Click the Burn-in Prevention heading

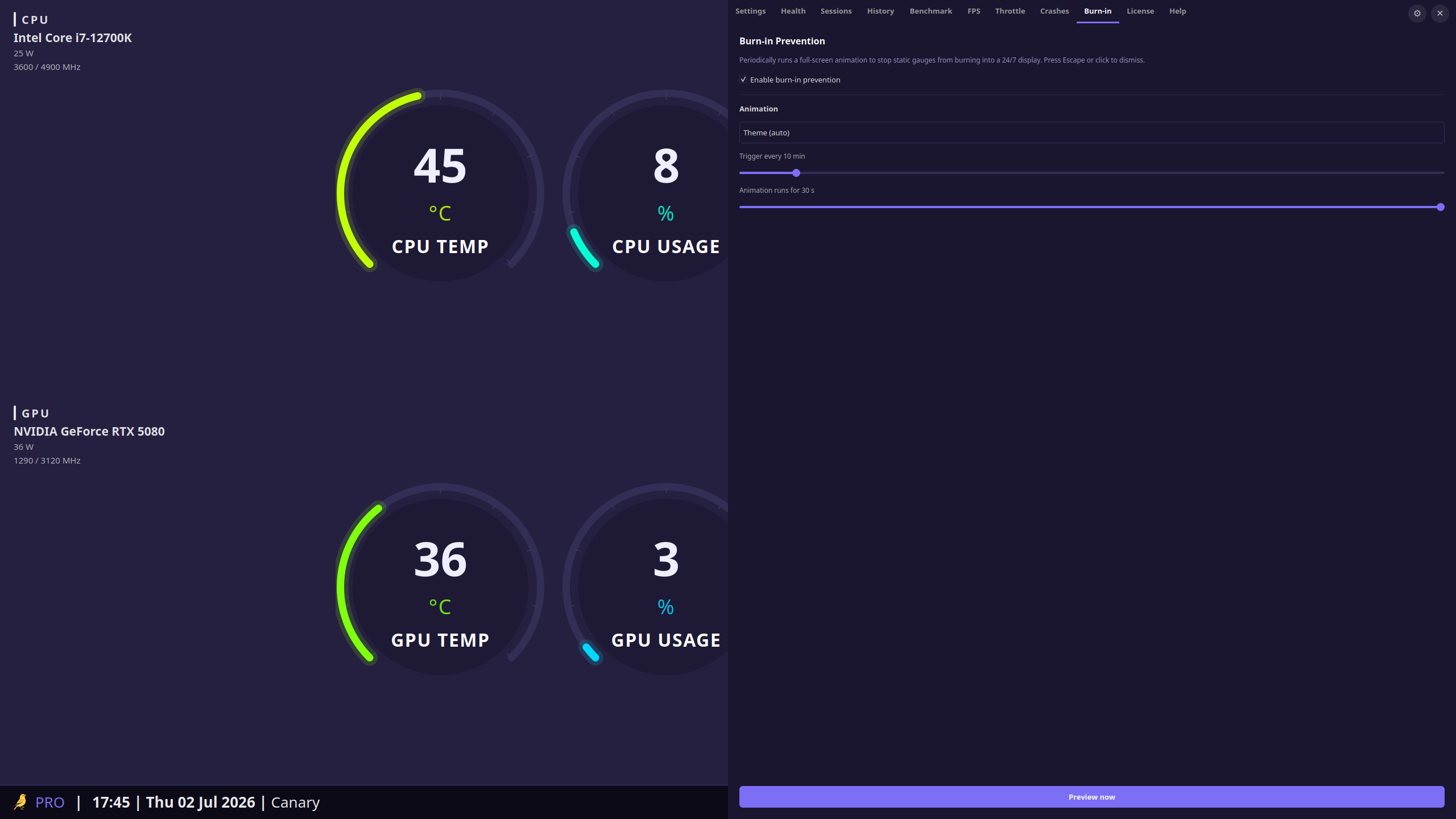(x=782, y=41)
